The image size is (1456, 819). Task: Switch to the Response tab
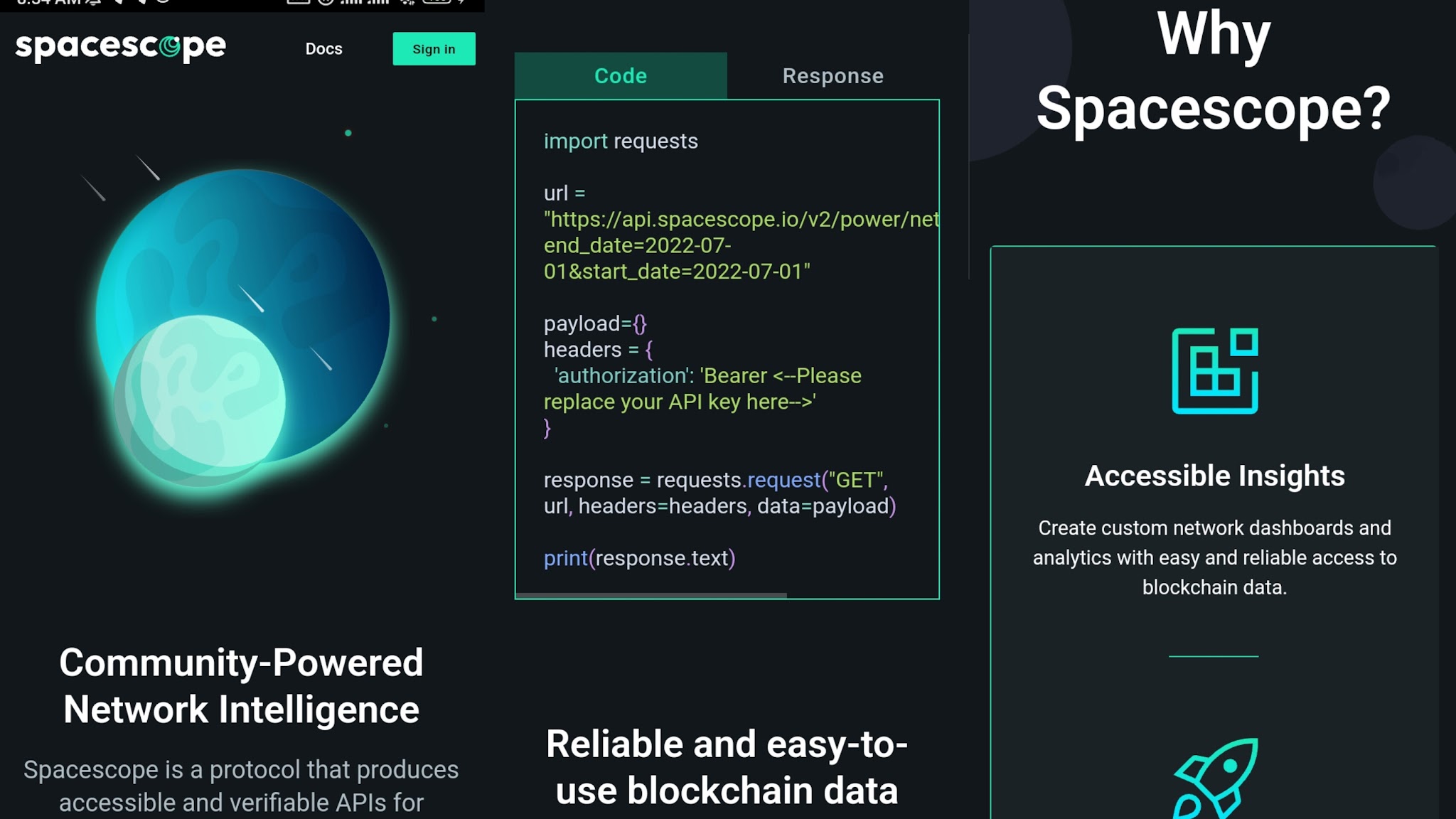pos(833,76)
